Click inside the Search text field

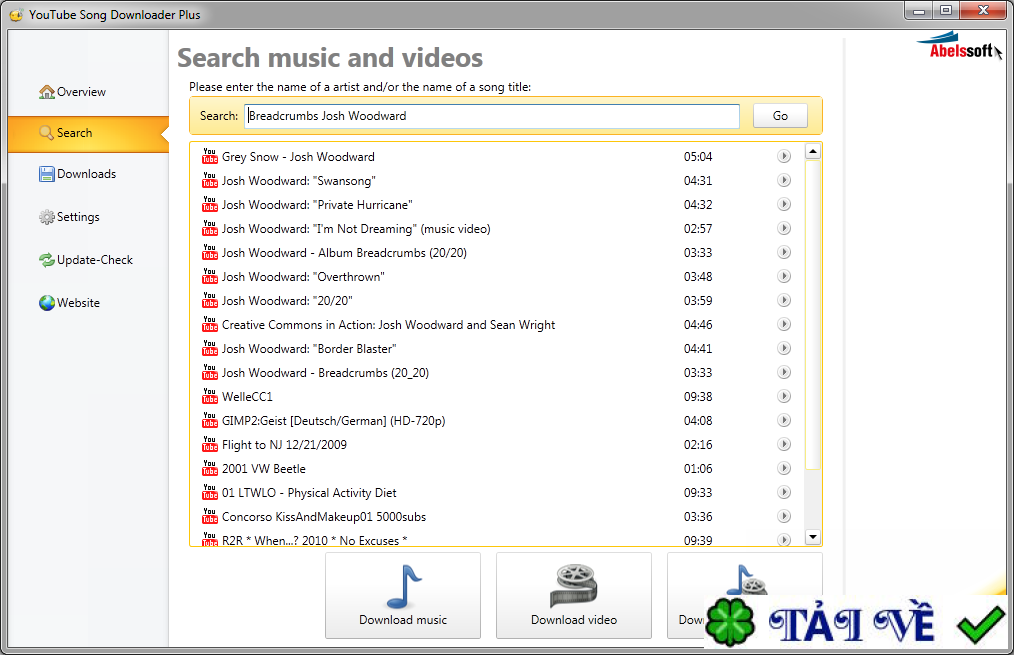(492, 116)
